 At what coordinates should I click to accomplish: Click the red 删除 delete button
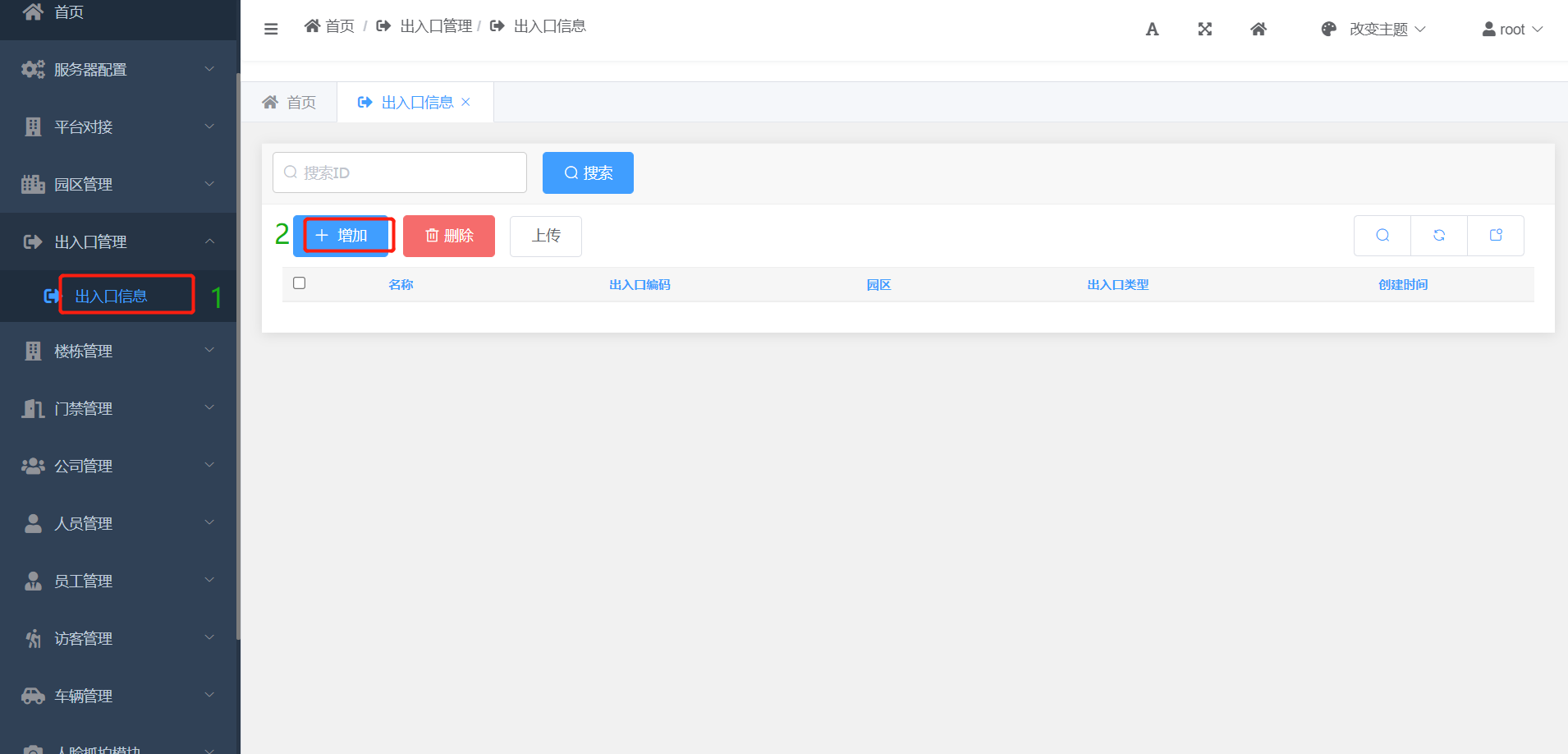tap(449, 236)
